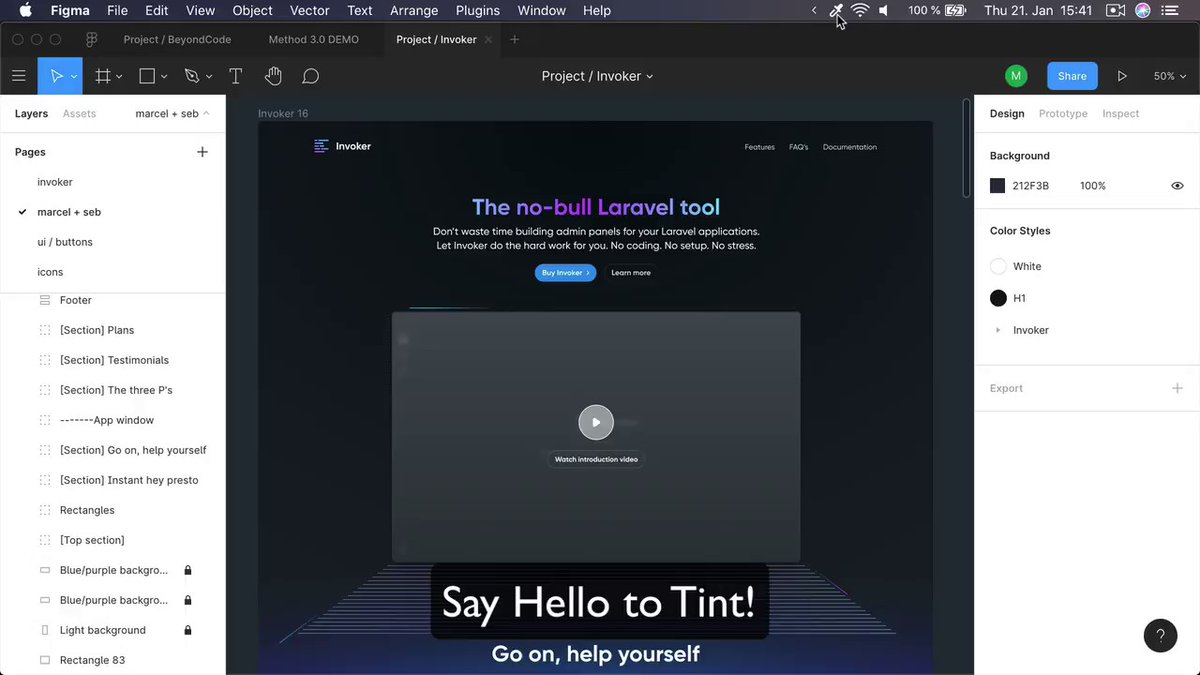
Task: Click Watch introduction video label
Action: click(596, 460)
